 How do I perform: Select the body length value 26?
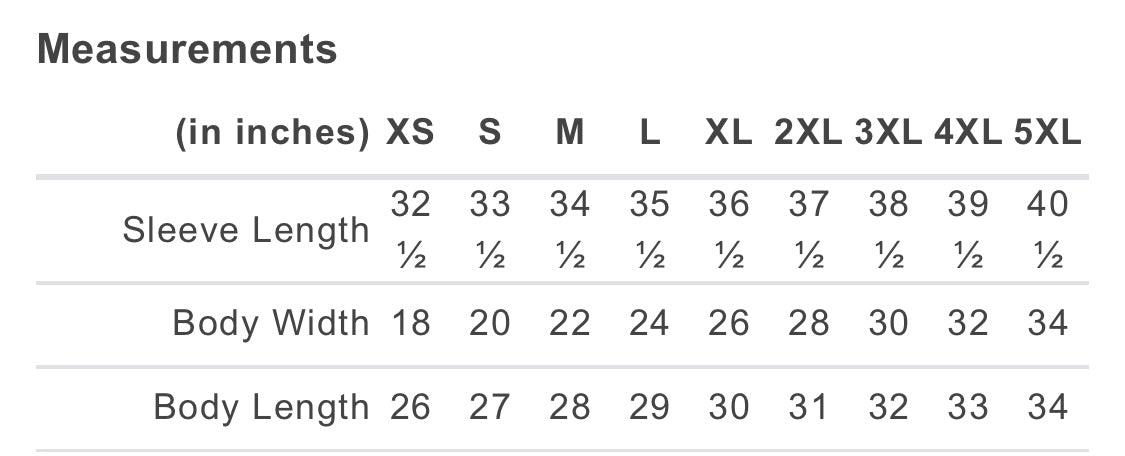(410, 407)
